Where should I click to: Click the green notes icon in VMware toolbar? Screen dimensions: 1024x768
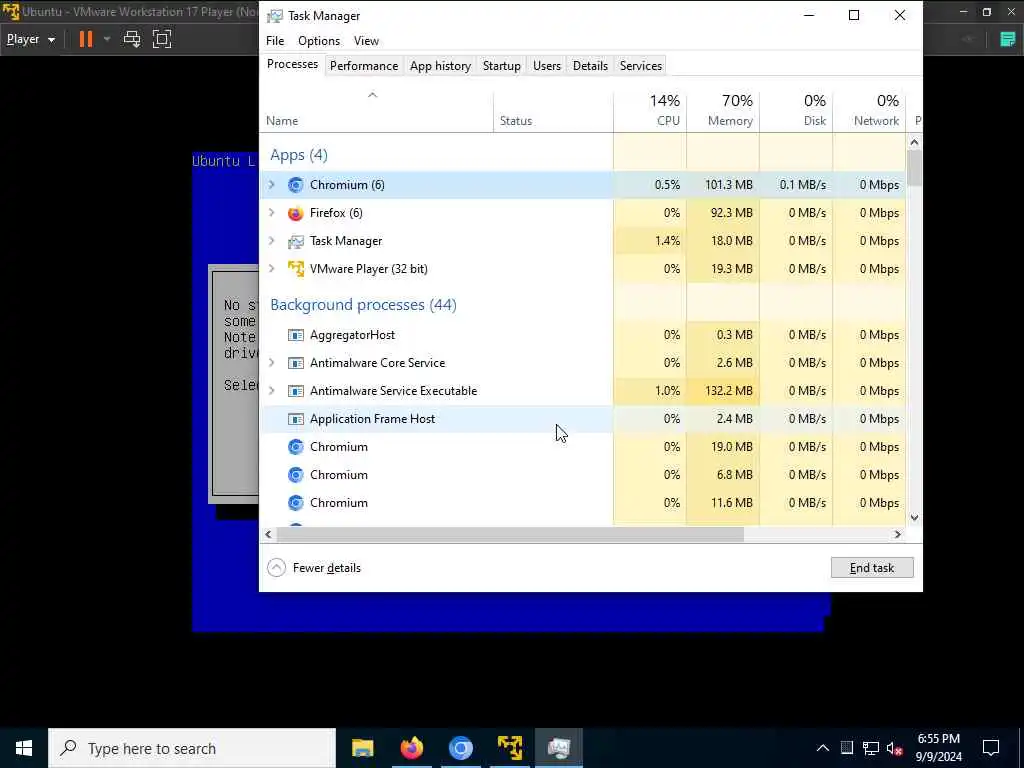click(x=1008, y=39)
